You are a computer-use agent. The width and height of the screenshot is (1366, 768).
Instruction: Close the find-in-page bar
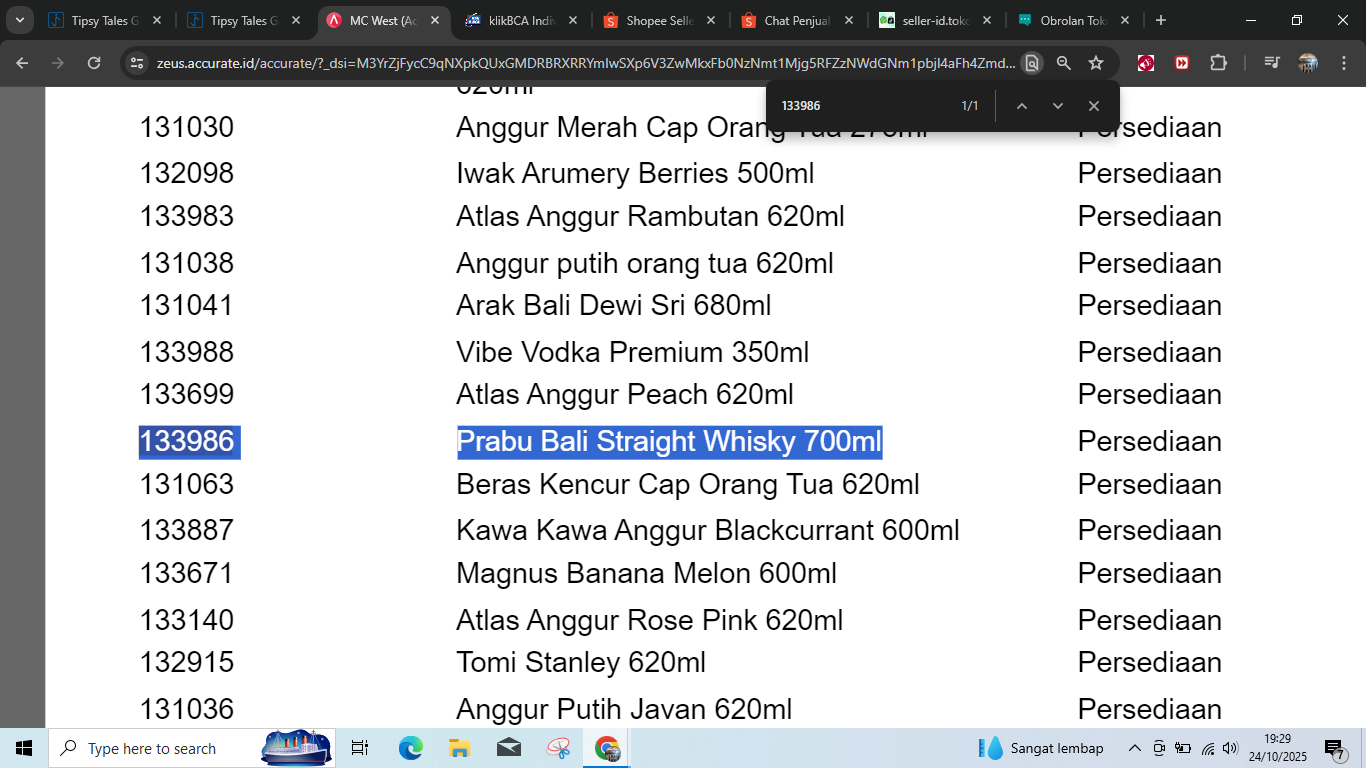click(x=1093, y=106)
